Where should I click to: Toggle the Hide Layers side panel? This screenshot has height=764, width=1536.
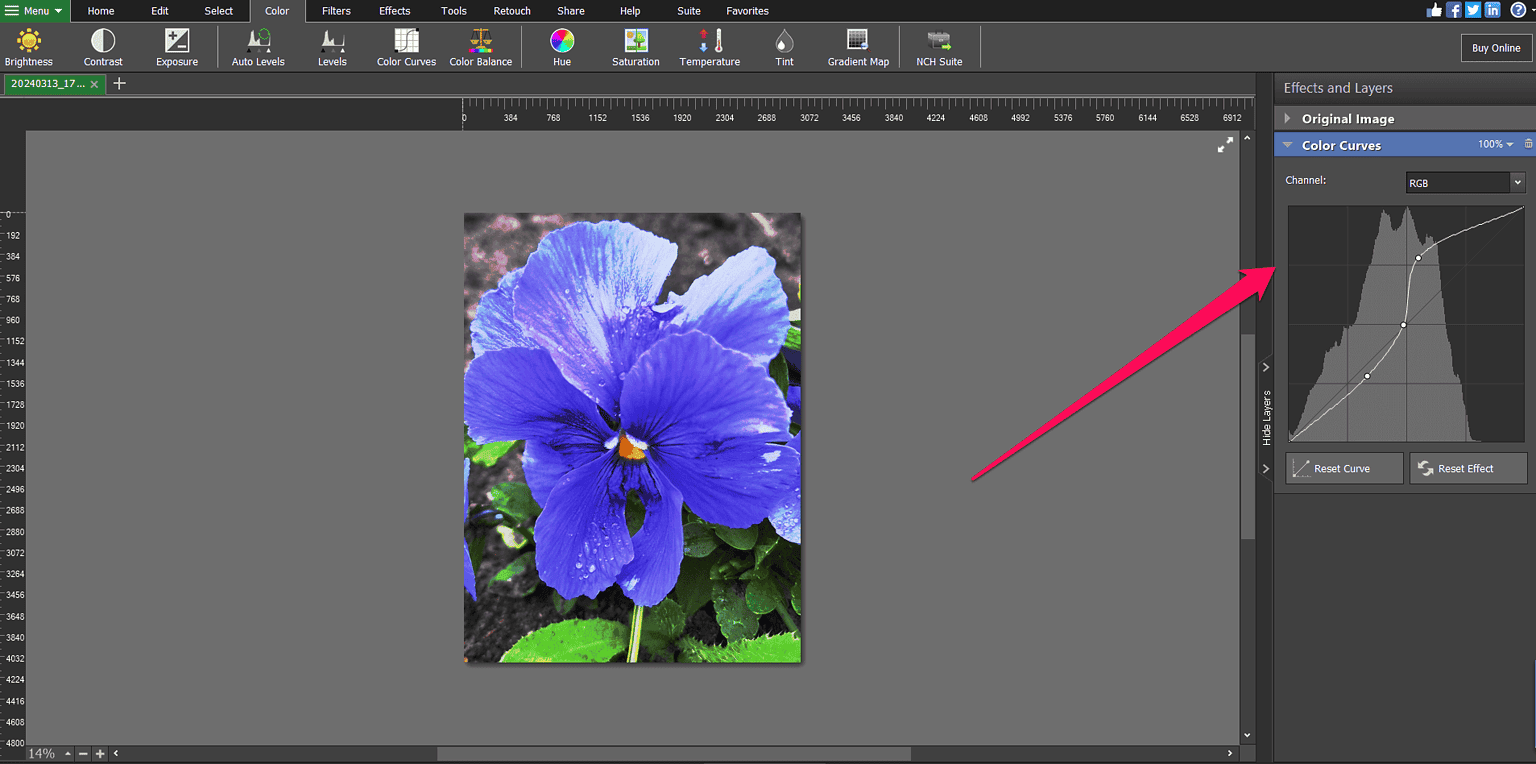tap(1265, 410)
